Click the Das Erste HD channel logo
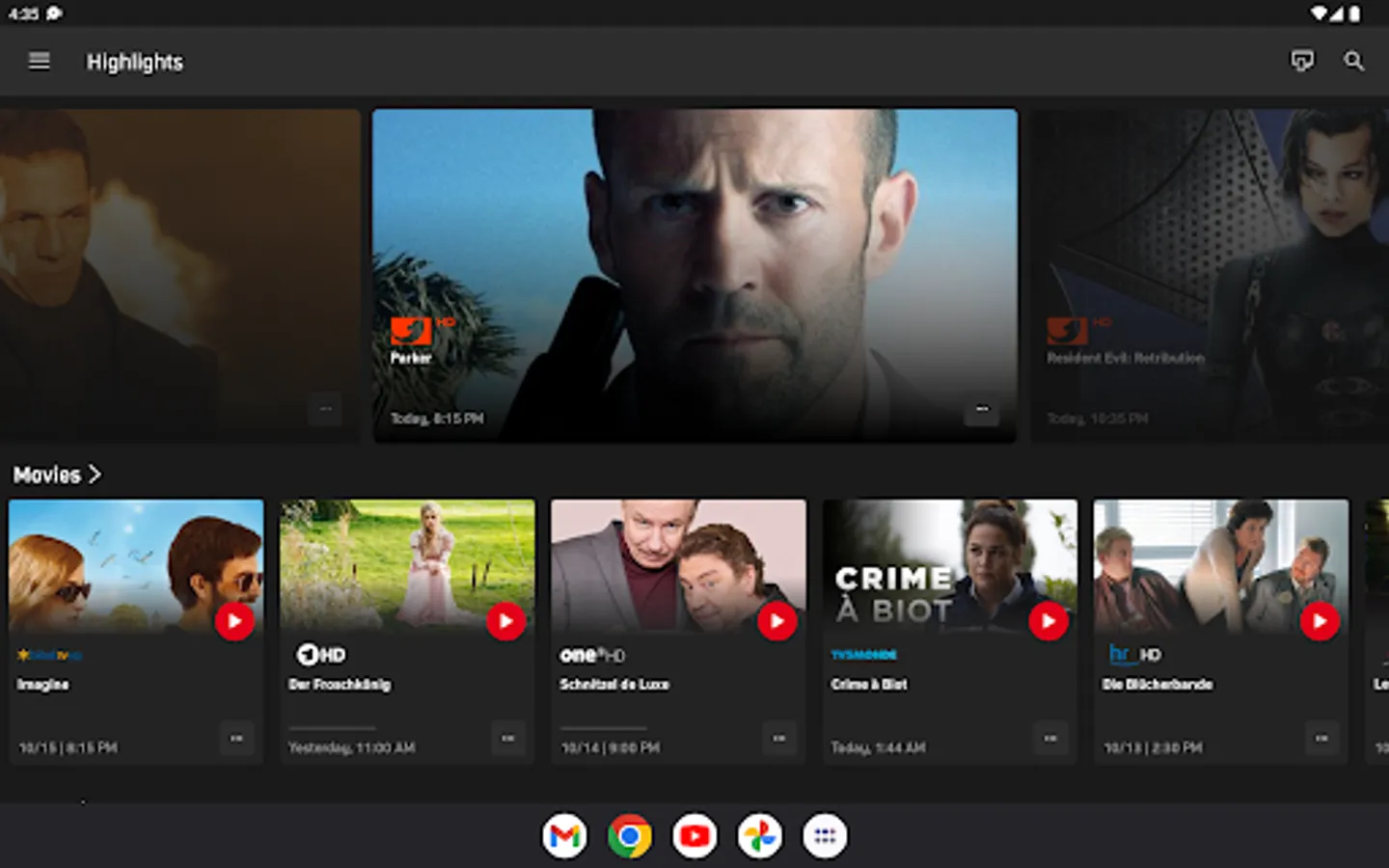1389x868 pixels. 320,655
